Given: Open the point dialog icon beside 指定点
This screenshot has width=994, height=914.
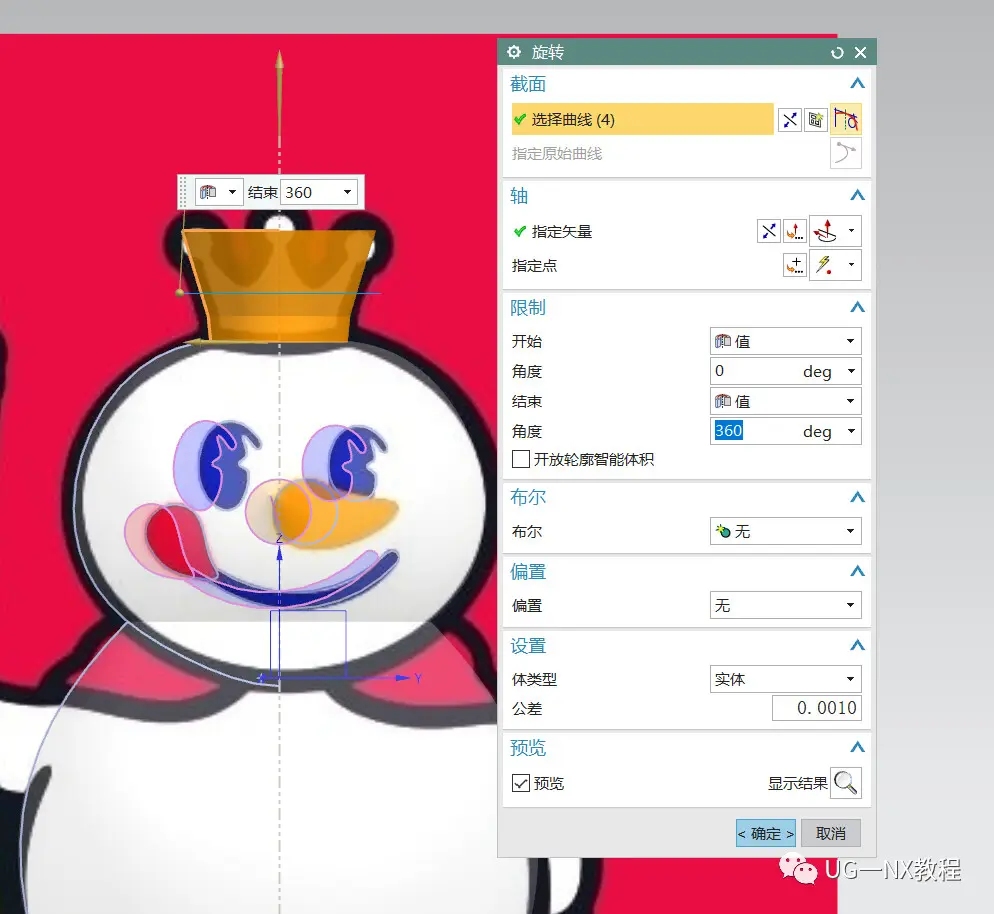Looking at the screenshot, I should click(795, 265).
